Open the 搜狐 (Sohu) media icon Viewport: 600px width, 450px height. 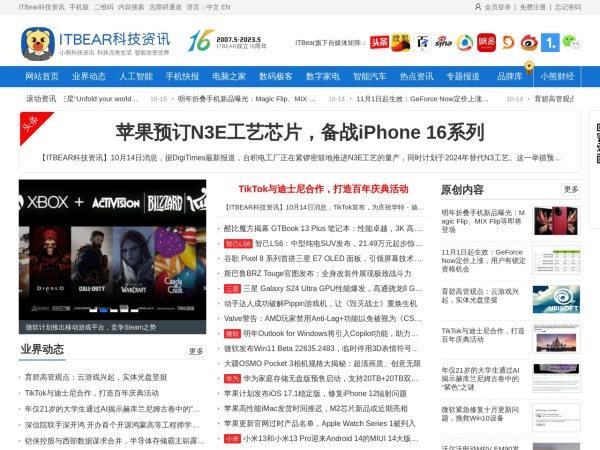click(401, 42)
